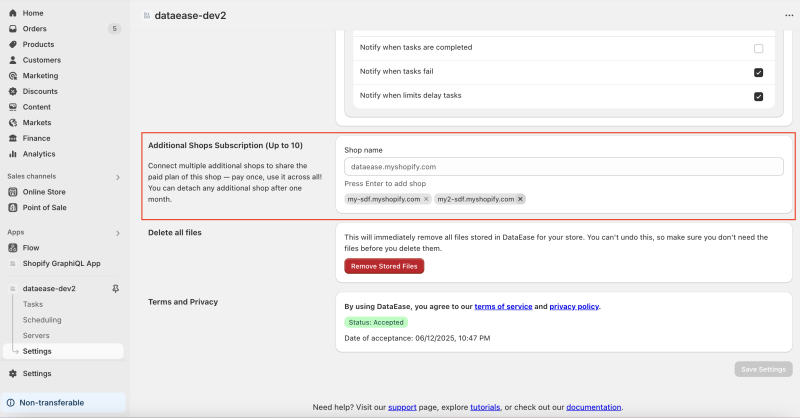Click the Non-transferable banner

point(63,403)
